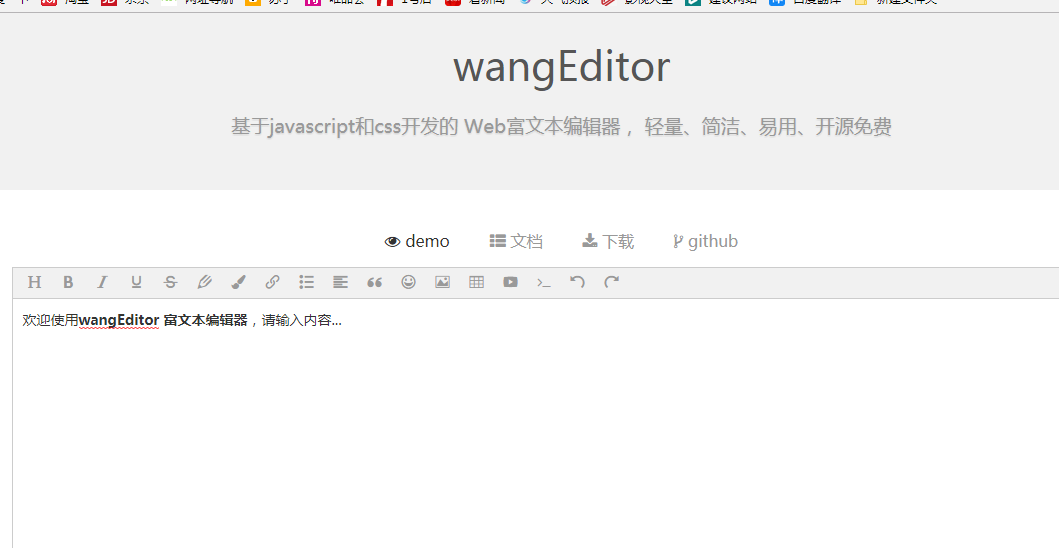
Task: Toggle bold formatting in the editor
Action: [68, 282]
